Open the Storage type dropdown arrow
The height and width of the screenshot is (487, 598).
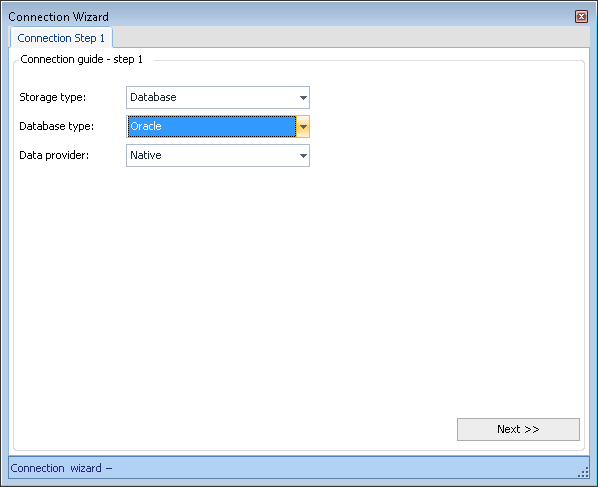pyautogui.click(x=303, y=98)
